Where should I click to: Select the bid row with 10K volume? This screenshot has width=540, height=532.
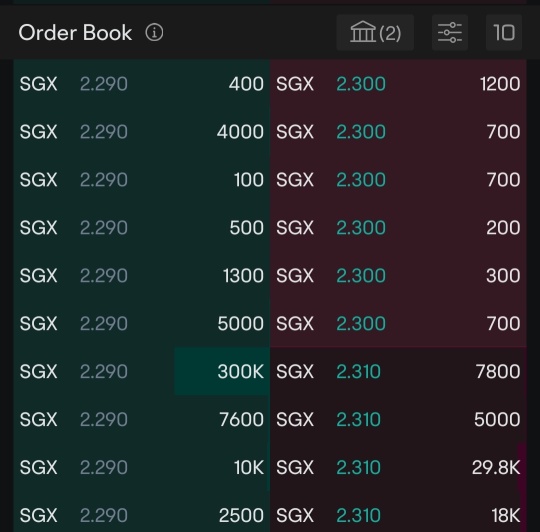point(142,467)
